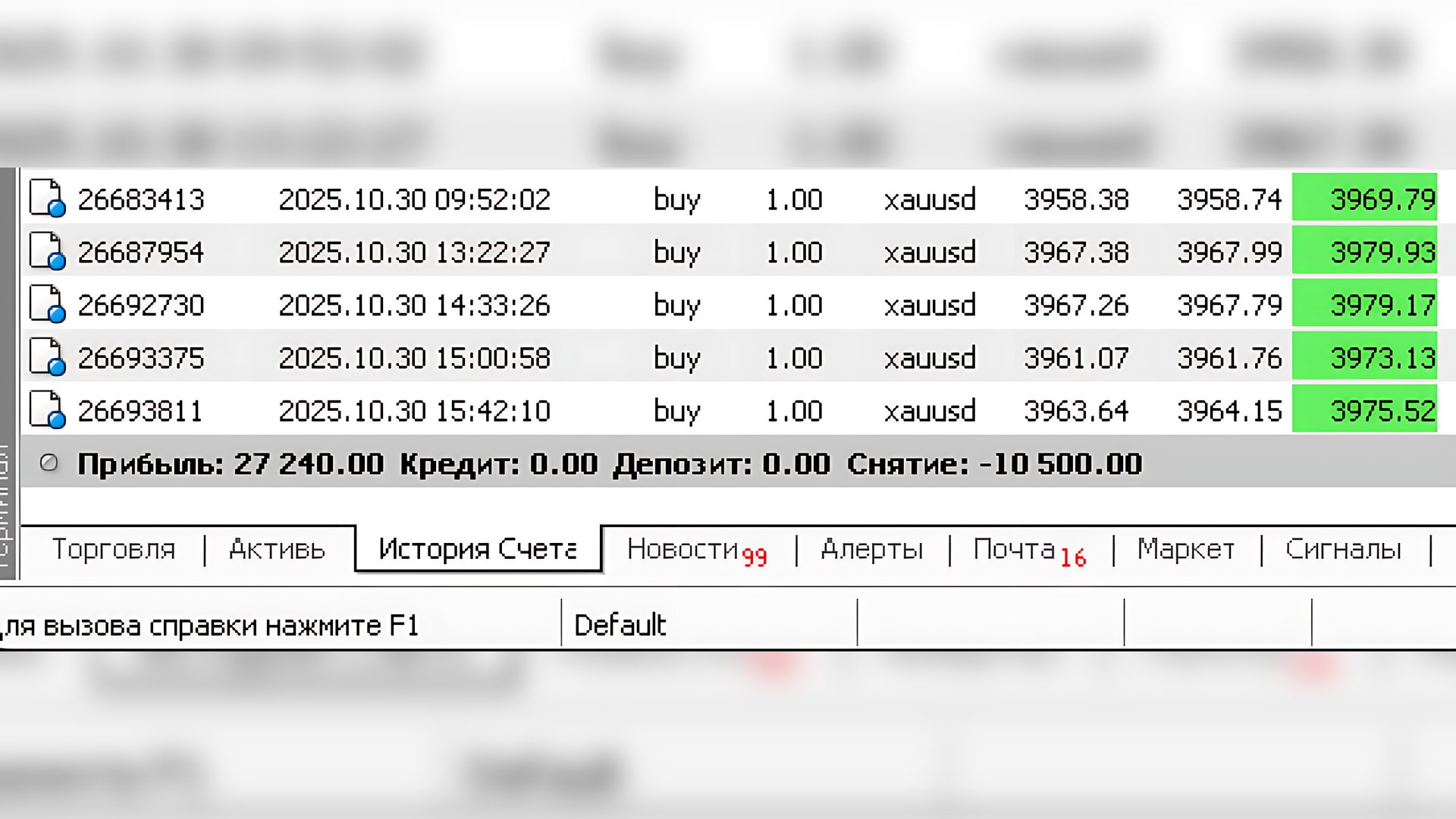Viewport: 1456px width, 819px height.
Task: Click the circle icon beside Прибыль summary
Action: (x=49, y=463)
